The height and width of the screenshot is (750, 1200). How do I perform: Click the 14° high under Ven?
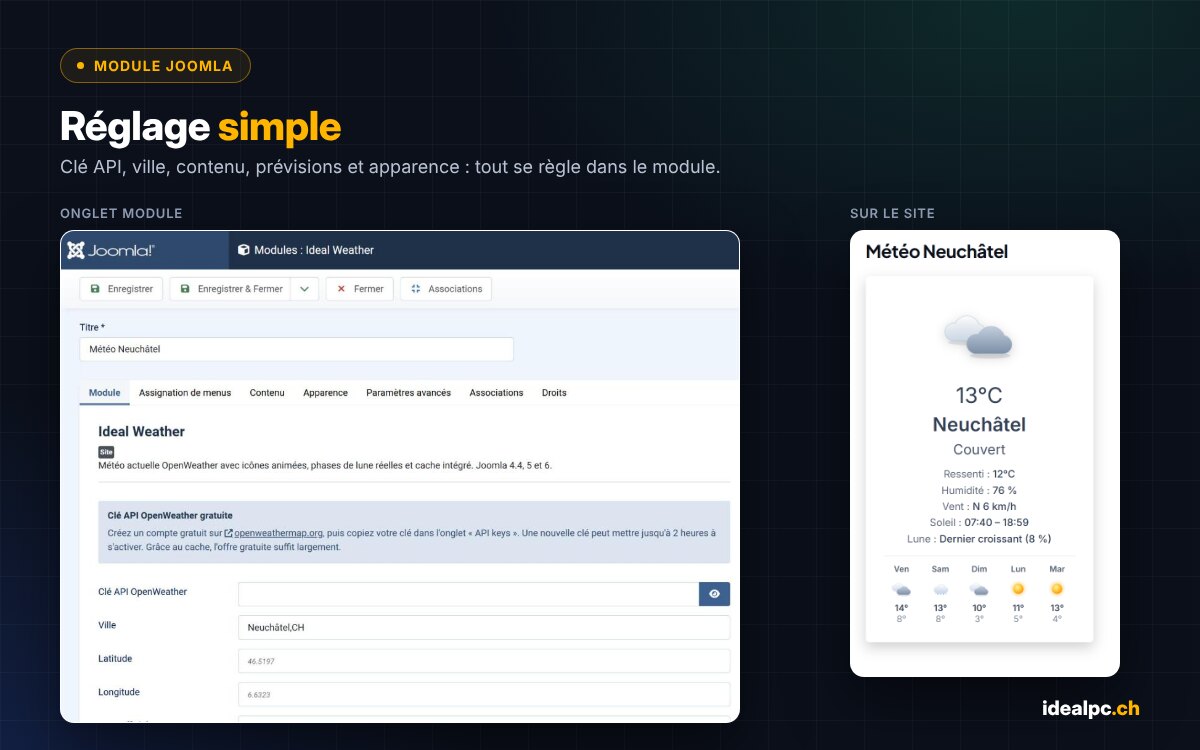tap(901, 608)
